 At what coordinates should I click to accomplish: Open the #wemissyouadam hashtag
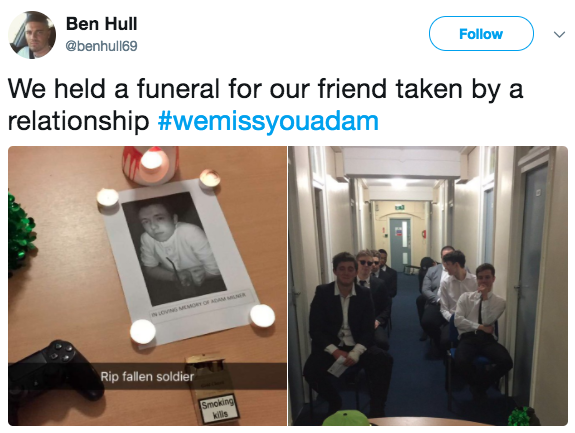click(x=268, y=121)
